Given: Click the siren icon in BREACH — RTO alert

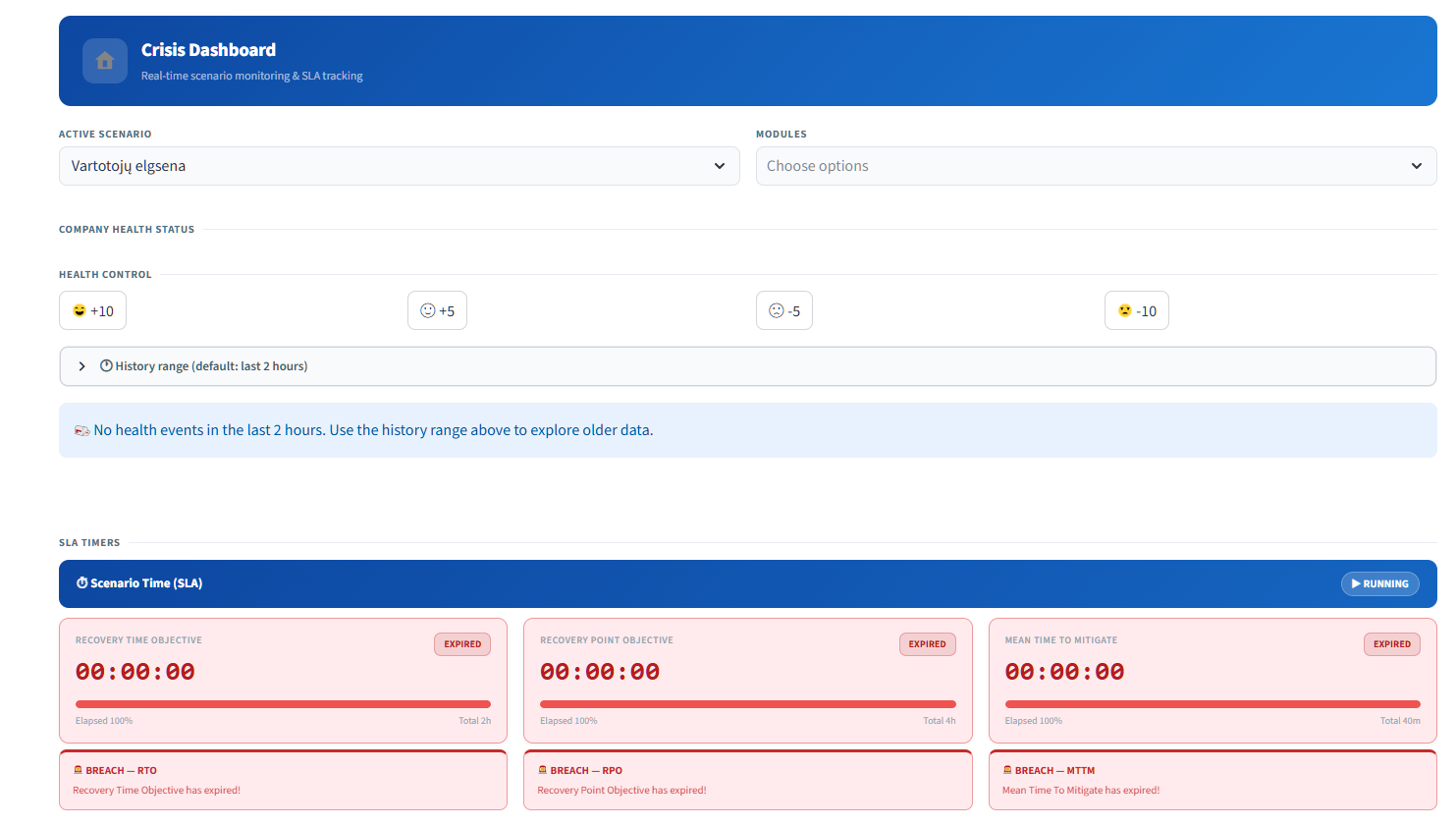Looking at the screenshot, I should [x=78, y=770].
